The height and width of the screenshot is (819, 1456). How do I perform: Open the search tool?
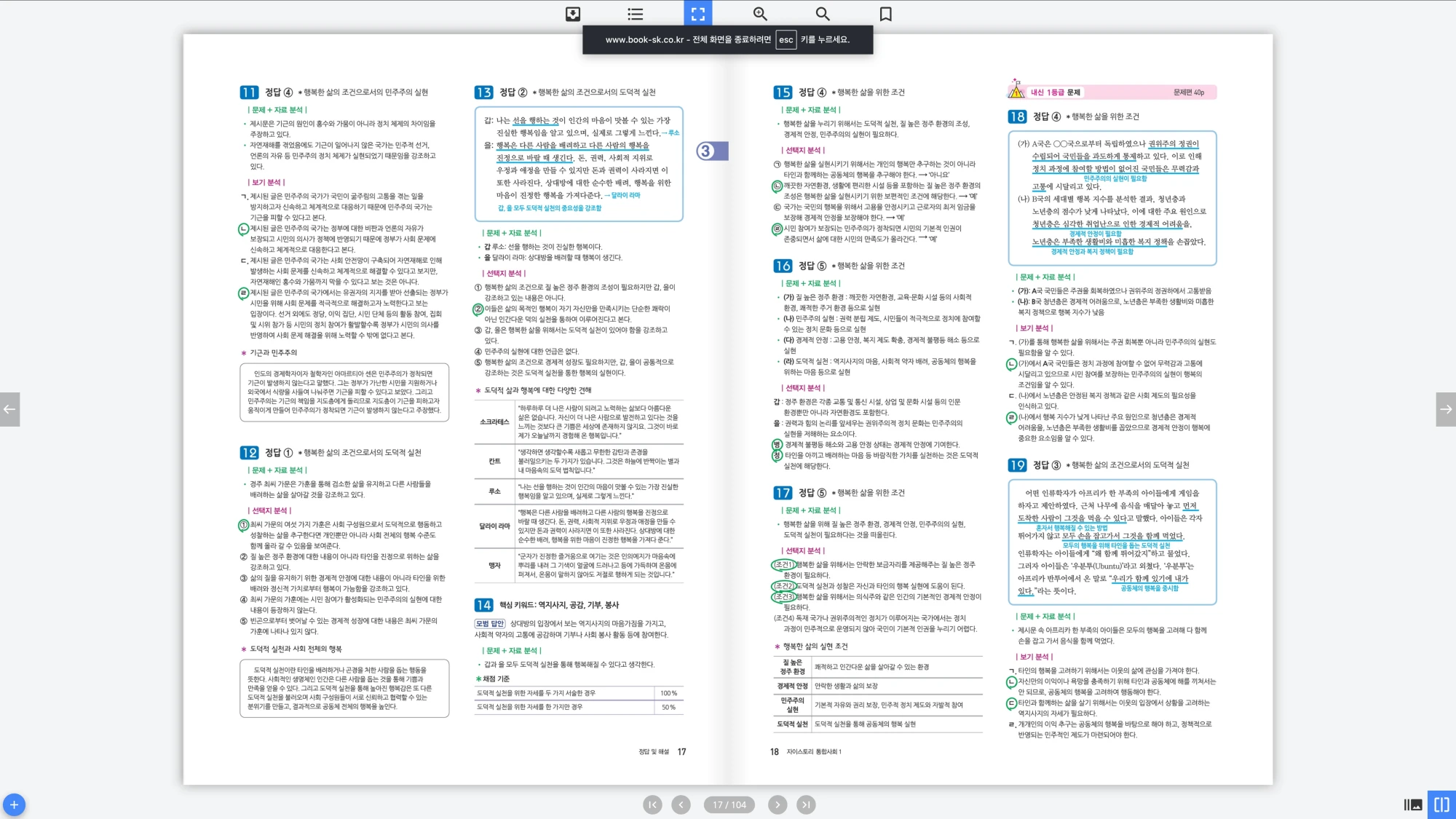[823, 14]
